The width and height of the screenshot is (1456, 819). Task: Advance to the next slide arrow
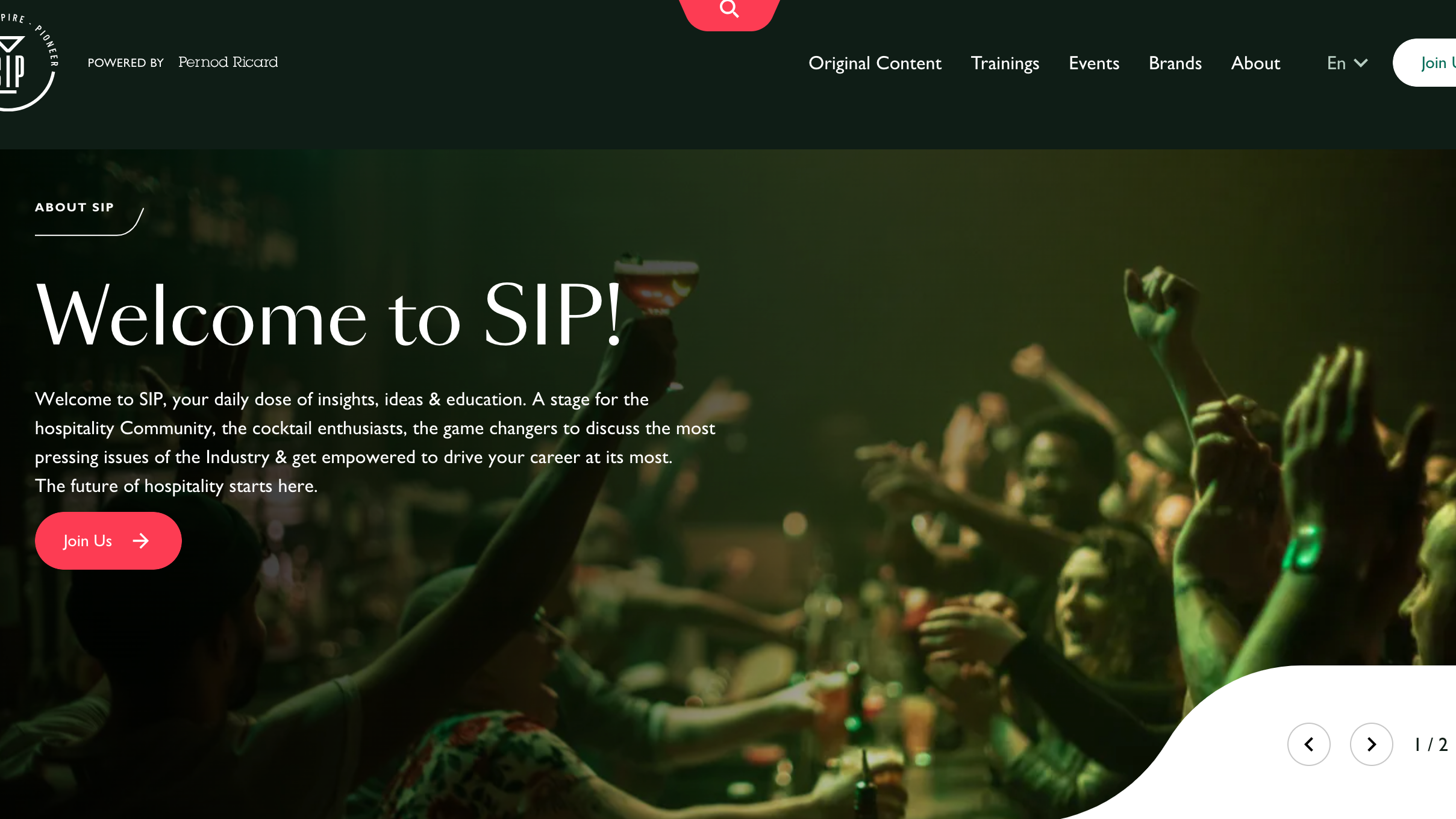1371,744
